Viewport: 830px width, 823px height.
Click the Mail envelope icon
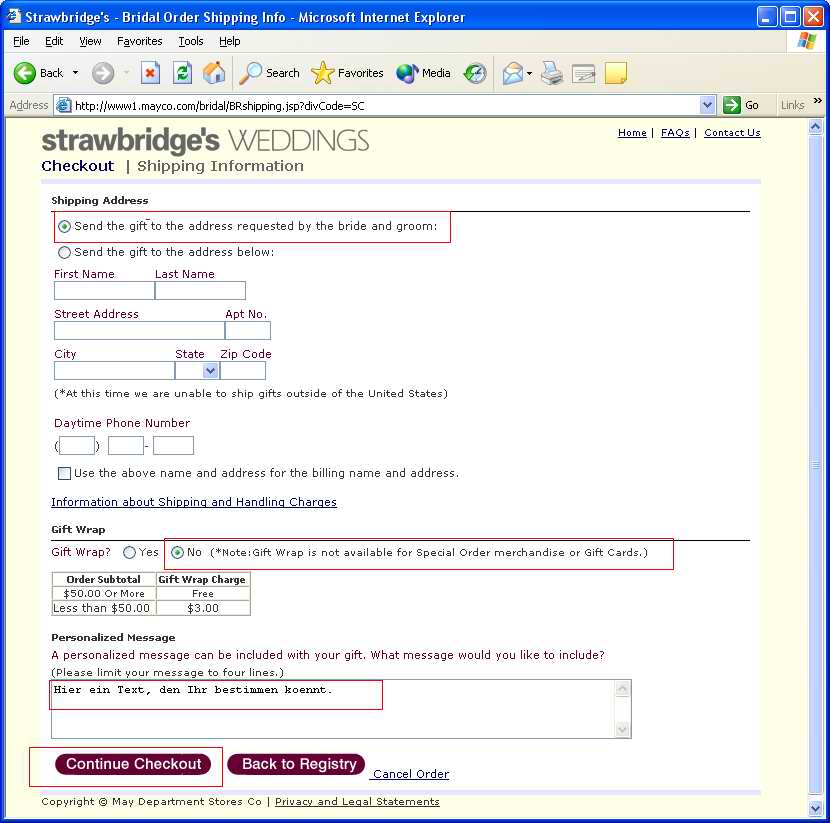[512, 73]
